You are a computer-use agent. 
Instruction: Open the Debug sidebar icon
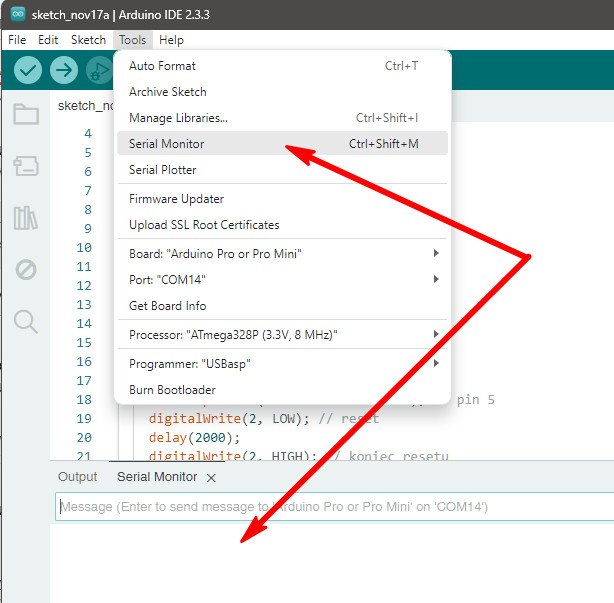pyautogui.click(x=26, y=269)
